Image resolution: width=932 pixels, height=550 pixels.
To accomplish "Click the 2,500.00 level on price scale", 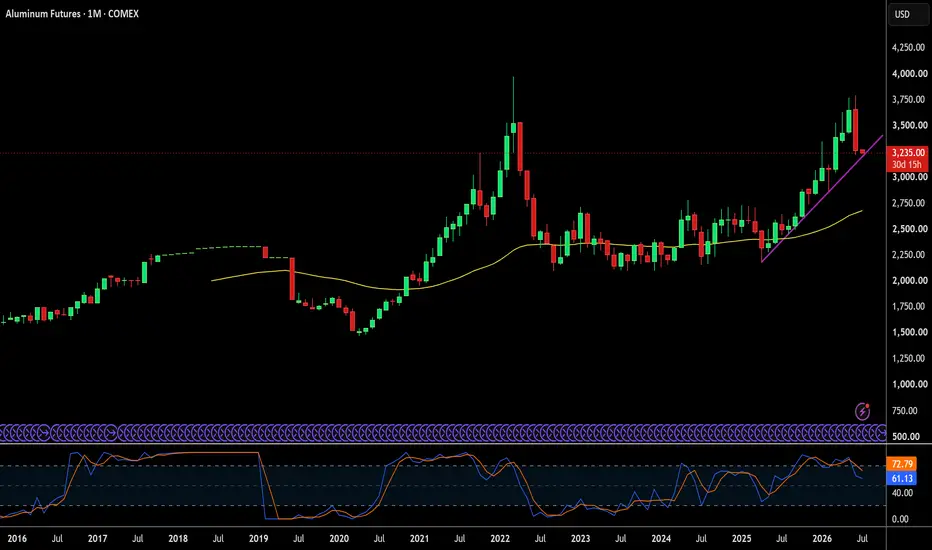I will (x=909, y=229).
